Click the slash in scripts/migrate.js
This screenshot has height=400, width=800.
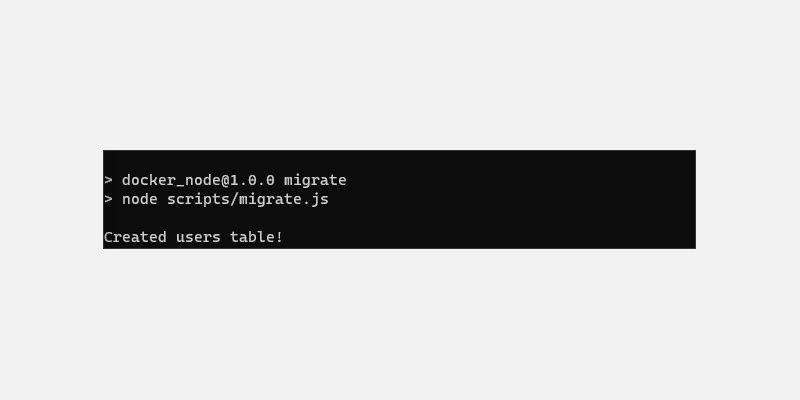234,199
